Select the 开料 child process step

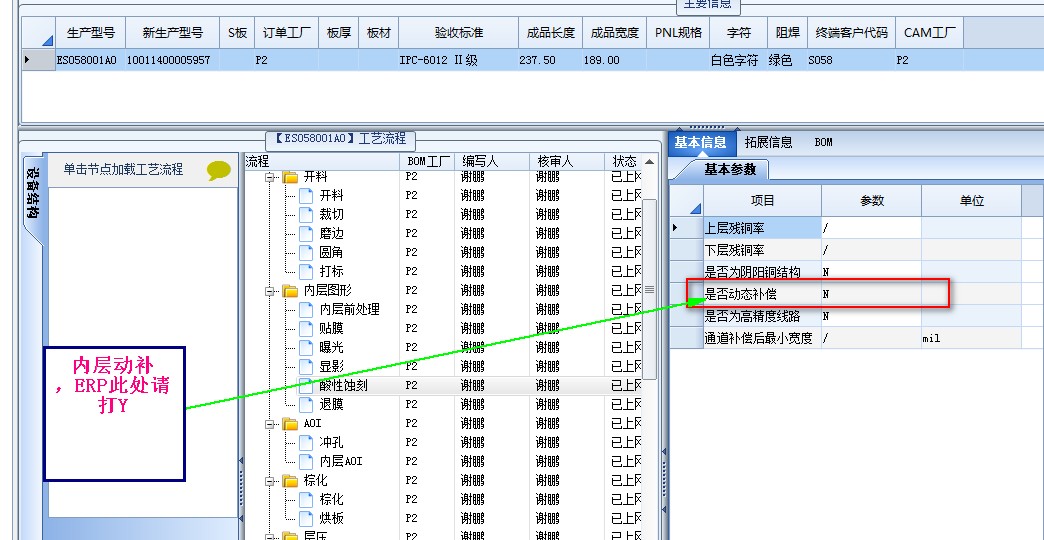point(331,196)
